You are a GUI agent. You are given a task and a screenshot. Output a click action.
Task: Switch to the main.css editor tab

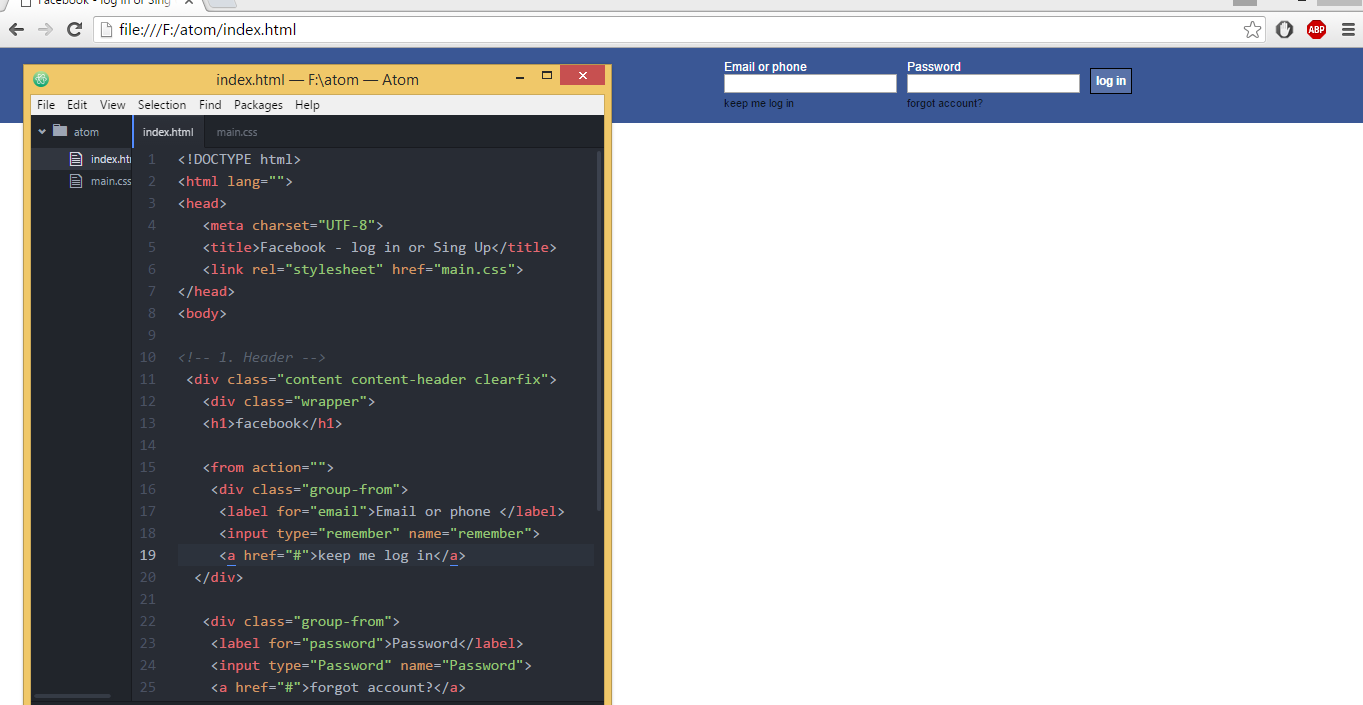point(237,132)
